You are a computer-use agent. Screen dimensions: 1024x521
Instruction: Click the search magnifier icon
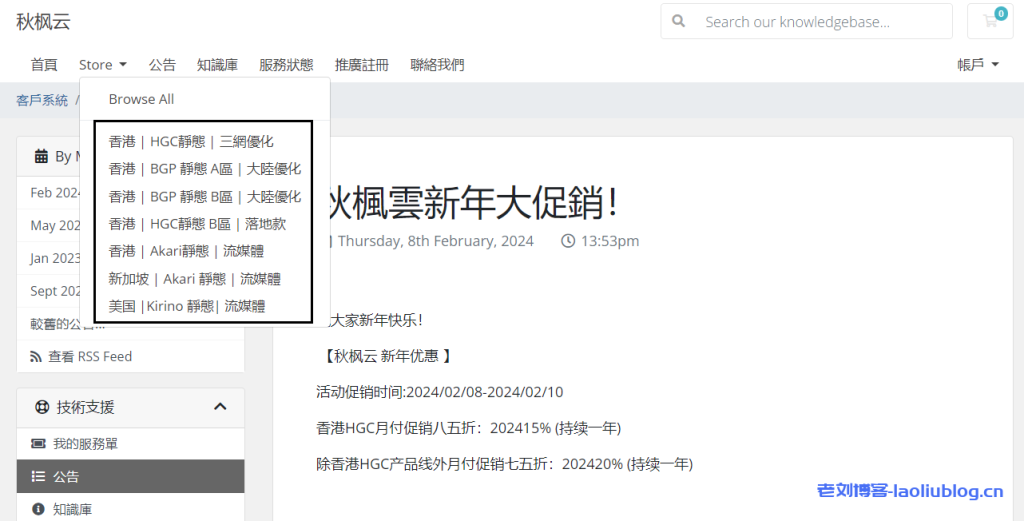click(679, 21)
